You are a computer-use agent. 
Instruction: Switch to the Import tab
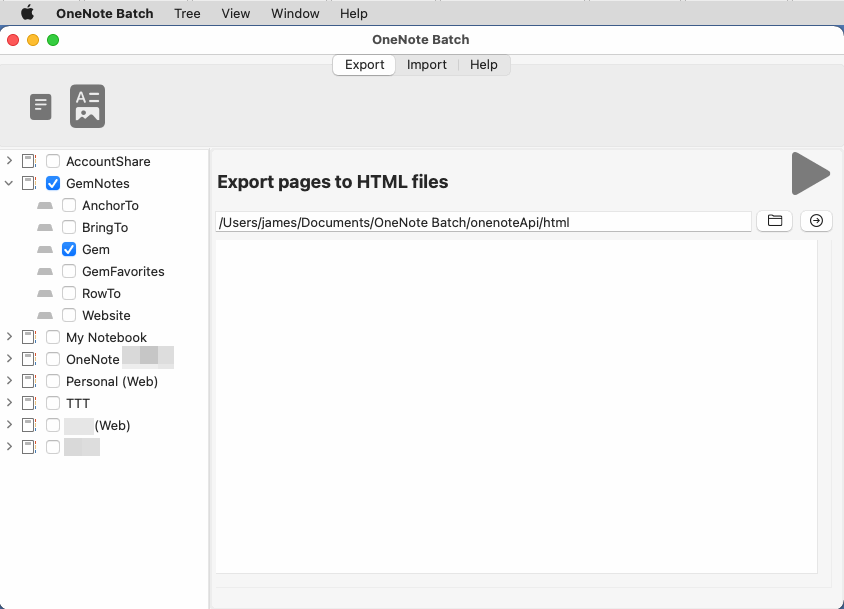(x=426, y=65)
